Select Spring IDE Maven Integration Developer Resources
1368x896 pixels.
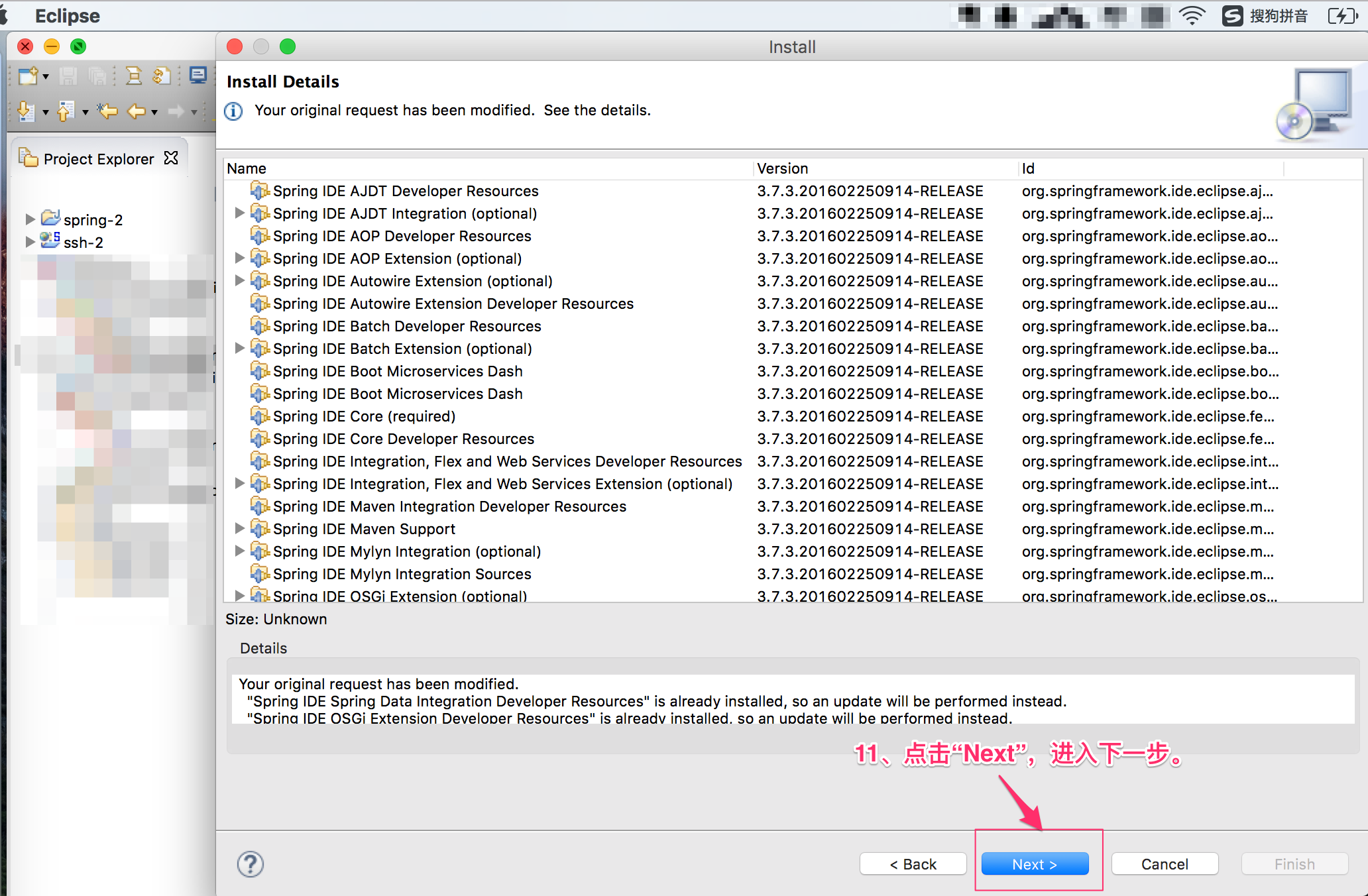[x=793, y=506]
